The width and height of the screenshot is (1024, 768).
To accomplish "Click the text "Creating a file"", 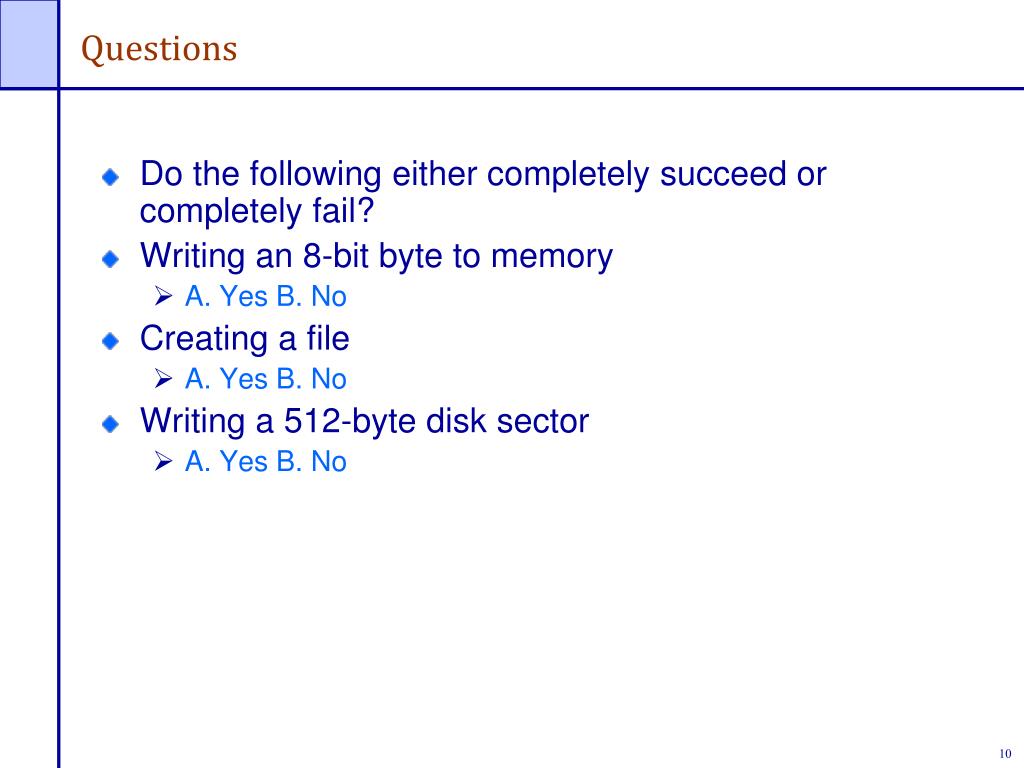I will [245, 338].
